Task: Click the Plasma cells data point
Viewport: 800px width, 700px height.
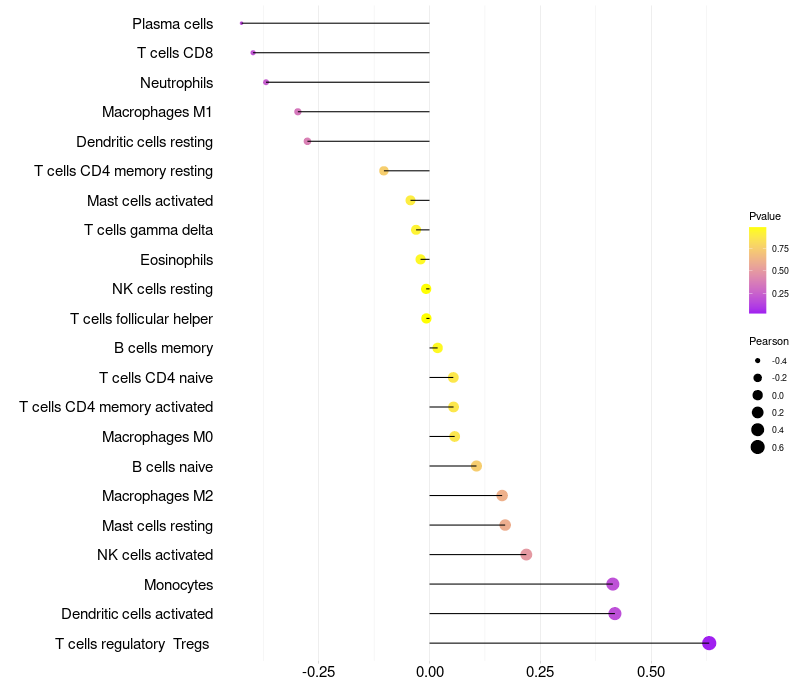Action: [242, 23]
